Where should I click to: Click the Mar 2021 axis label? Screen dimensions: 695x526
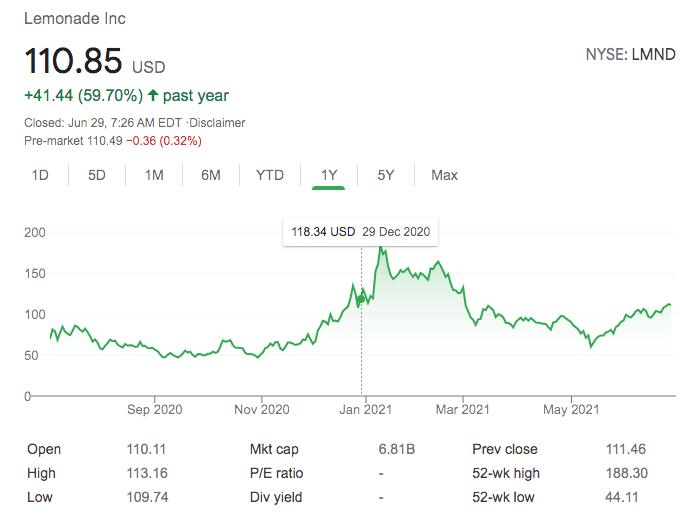(x=463, y=409)
